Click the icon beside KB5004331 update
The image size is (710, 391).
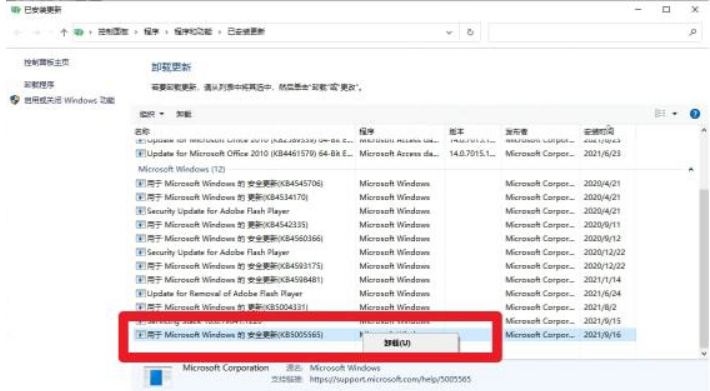coord(140,307)
